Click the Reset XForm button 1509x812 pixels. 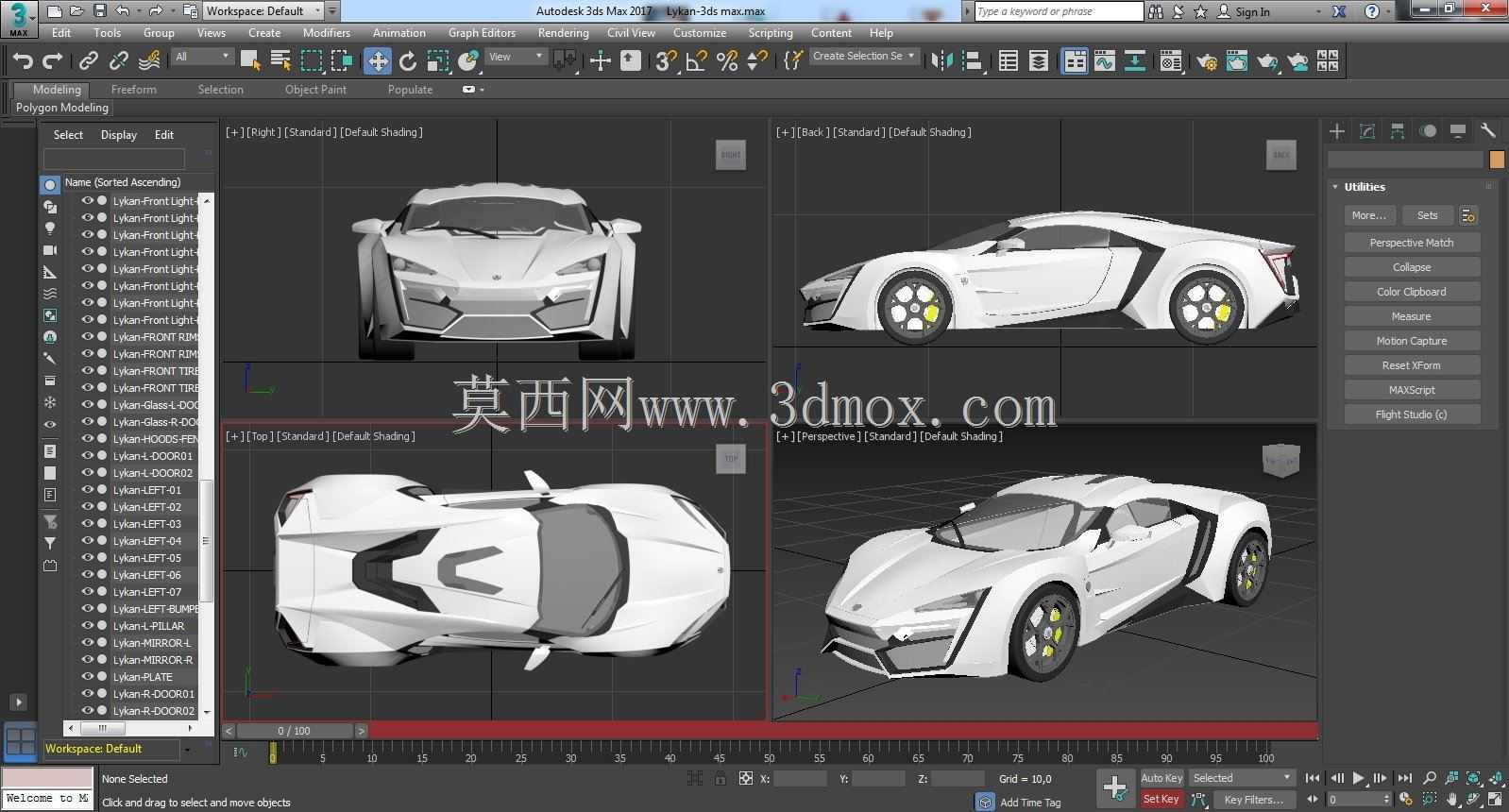[1412, 365]
